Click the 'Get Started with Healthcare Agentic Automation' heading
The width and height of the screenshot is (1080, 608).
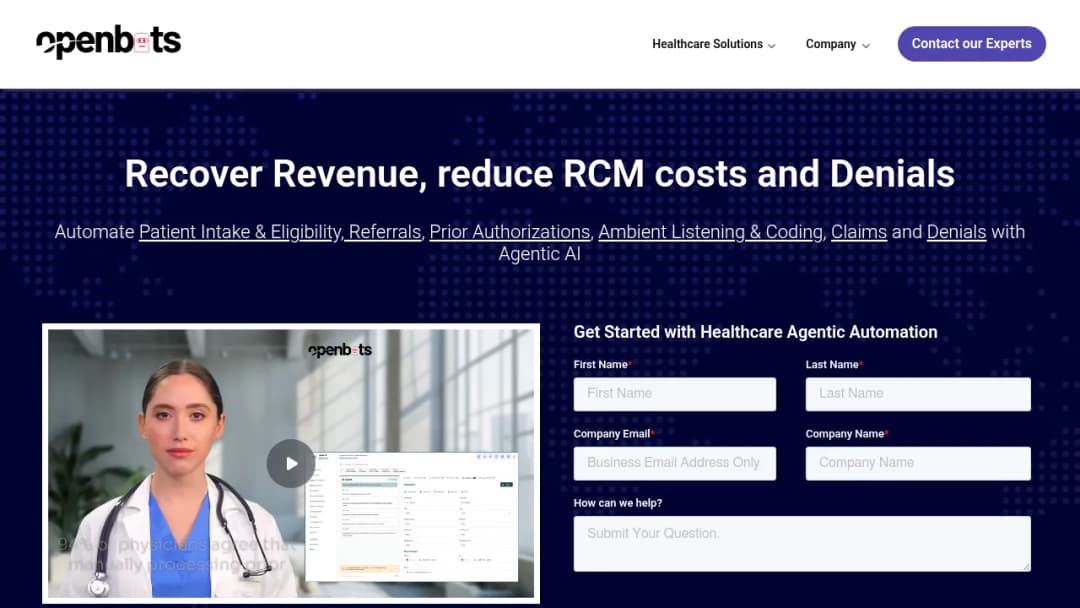756,332
